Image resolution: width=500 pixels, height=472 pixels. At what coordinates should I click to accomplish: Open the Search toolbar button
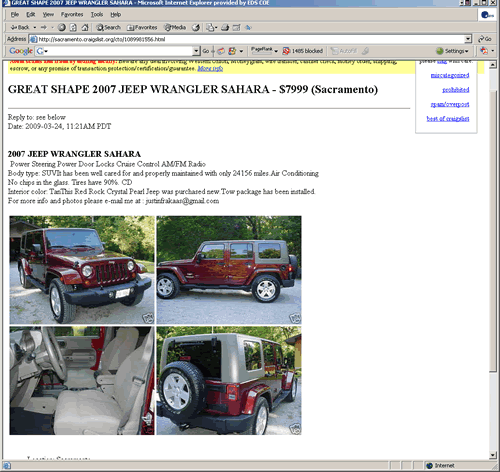point(108,27)
